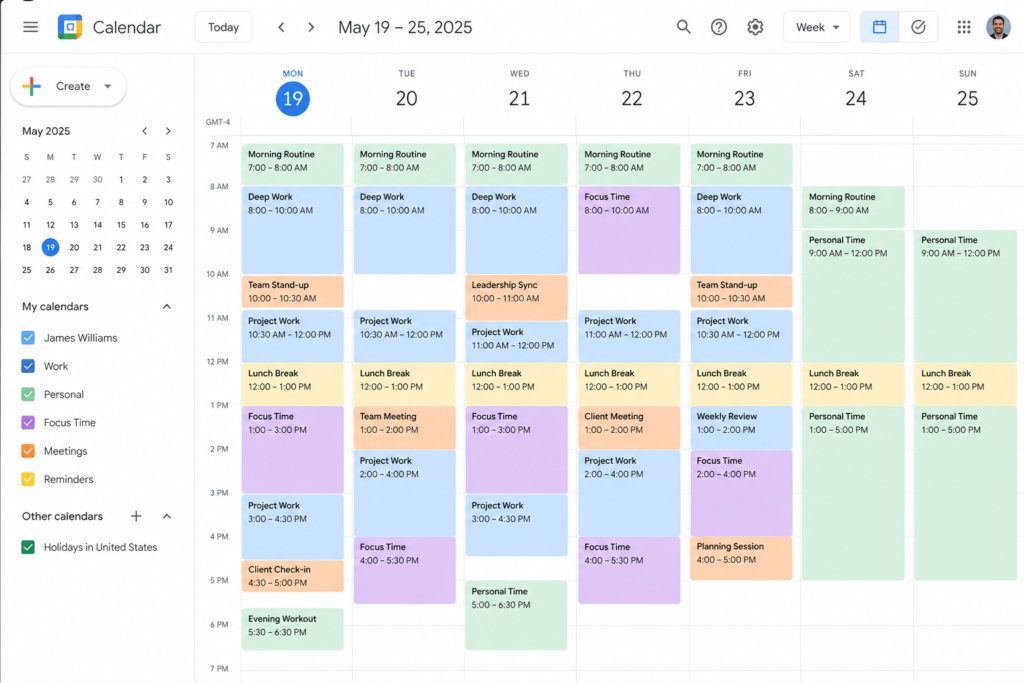Open Friday Planning Session event
1024x683 pixels.
[x=741, y=558]
